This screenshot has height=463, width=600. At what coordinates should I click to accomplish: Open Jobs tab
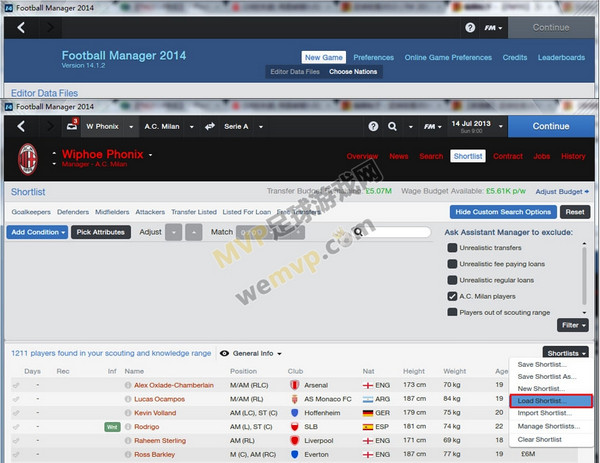coord(541,156)
